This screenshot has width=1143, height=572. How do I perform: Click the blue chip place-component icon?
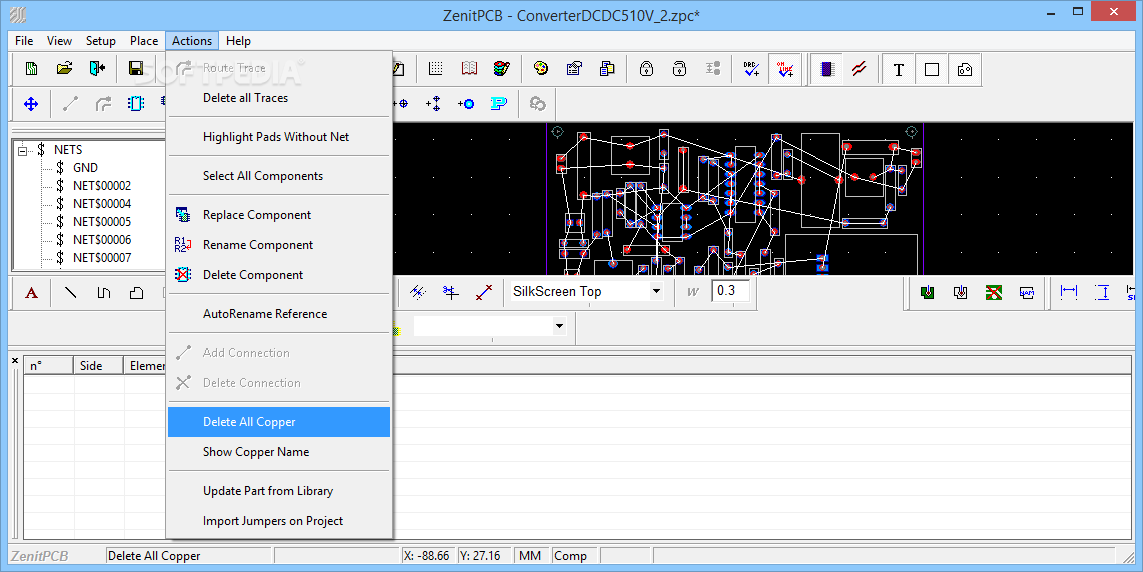point(136,104)
